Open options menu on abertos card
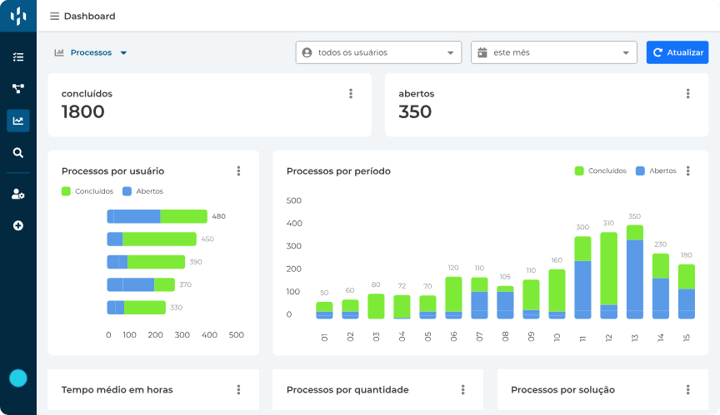Screen dimensions: 720x415 (x=688, y=94)
